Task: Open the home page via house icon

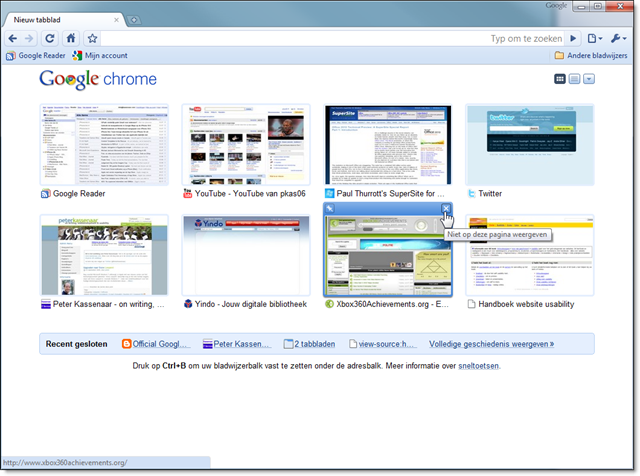Action: 71,38
